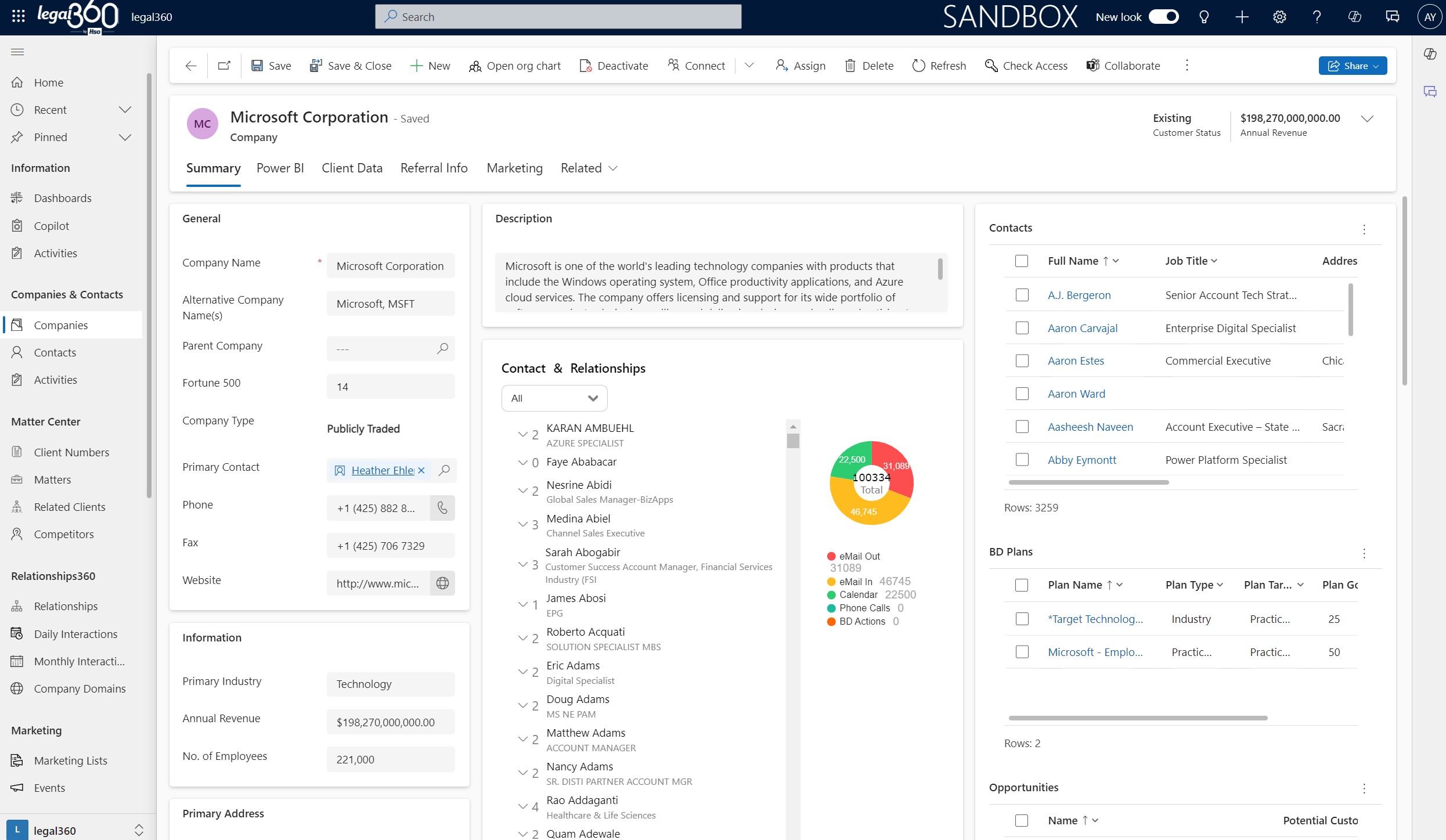Screen dimensions: 1446x840
Task: Open the app launcher waffle icon
Action: [18, 17]
